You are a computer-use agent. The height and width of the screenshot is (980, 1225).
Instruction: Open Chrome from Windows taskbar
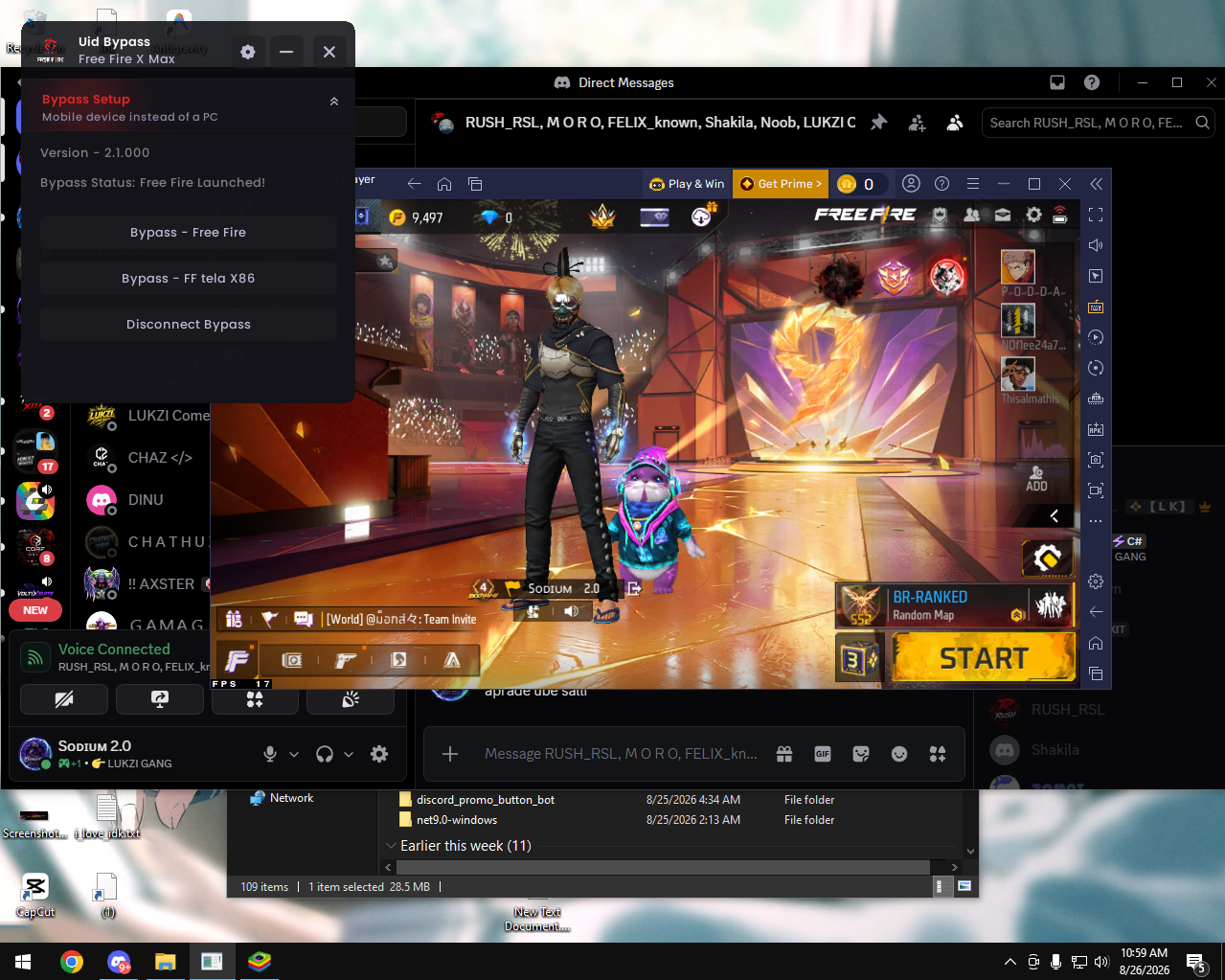[72, 962]
